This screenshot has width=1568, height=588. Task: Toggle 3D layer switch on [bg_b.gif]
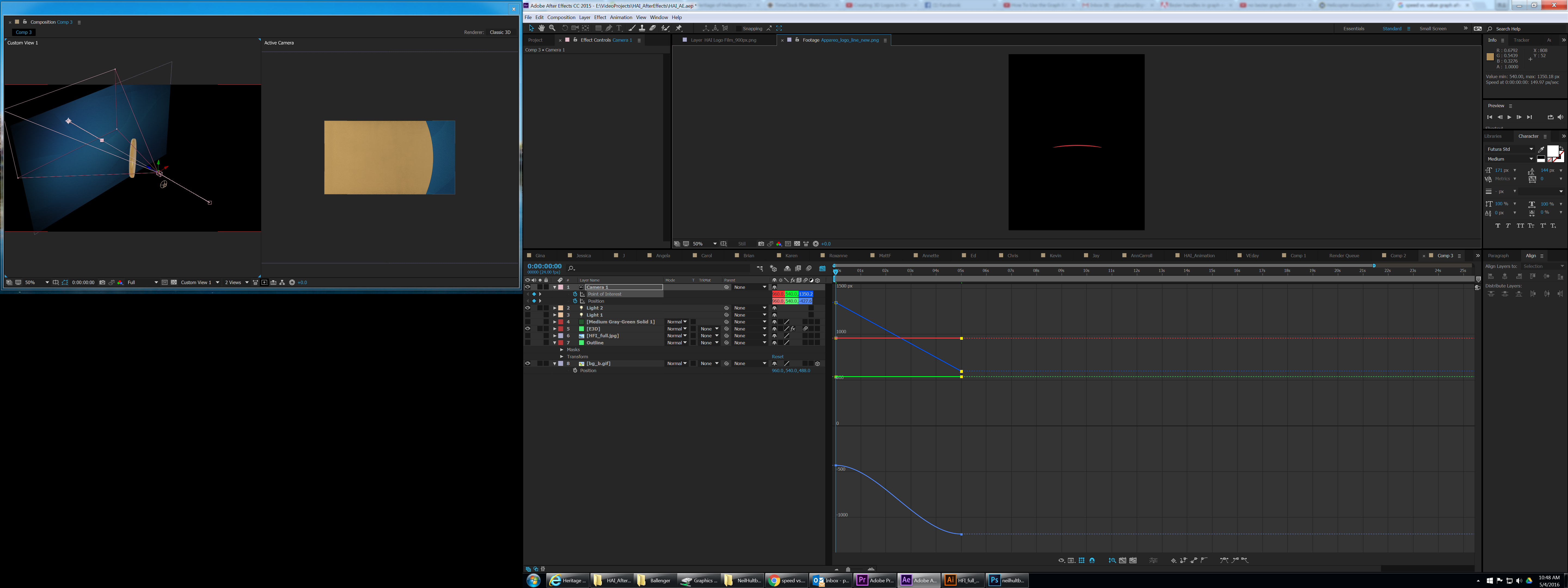point(817,363)
